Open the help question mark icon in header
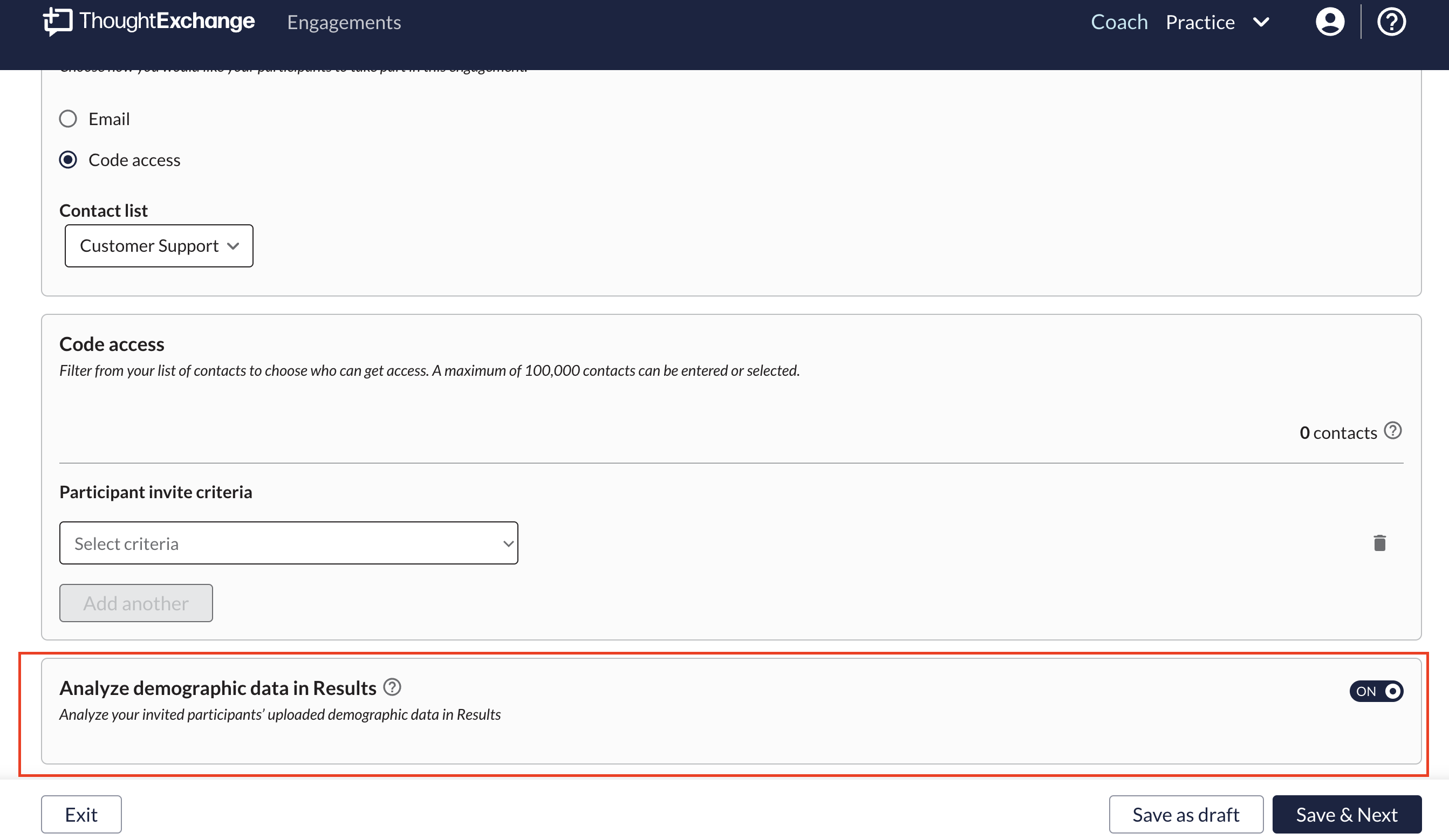The image size is (1449, 840). 1391,23
